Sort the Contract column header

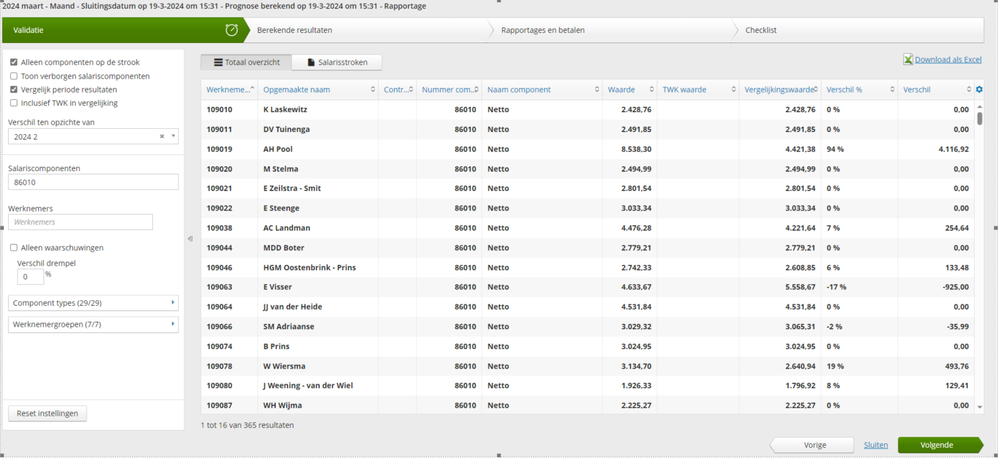397,90
